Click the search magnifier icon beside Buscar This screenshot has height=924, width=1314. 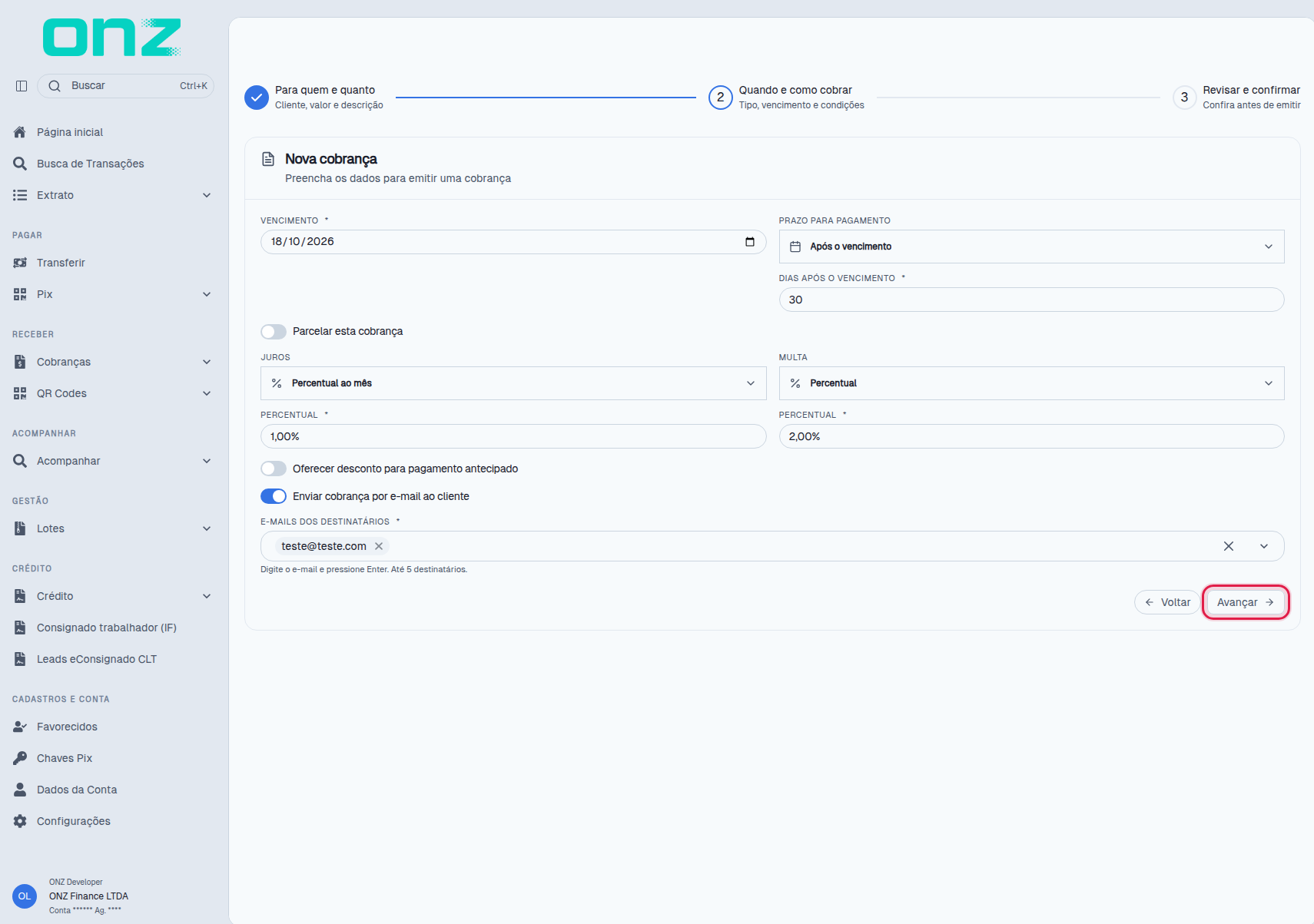[55, 86]
